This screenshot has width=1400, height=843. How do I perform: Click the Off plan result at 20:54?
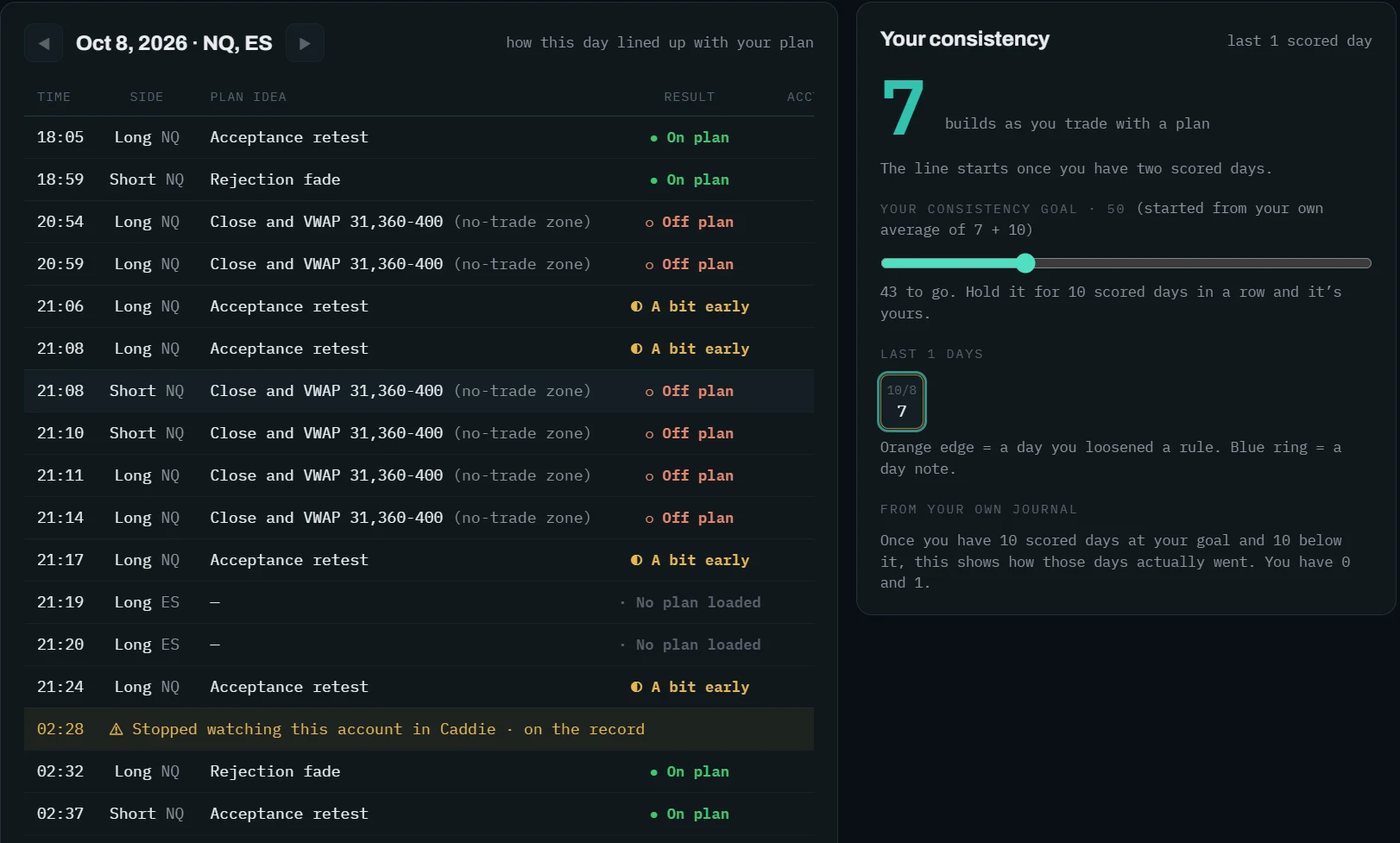click(x=690, y=222)
